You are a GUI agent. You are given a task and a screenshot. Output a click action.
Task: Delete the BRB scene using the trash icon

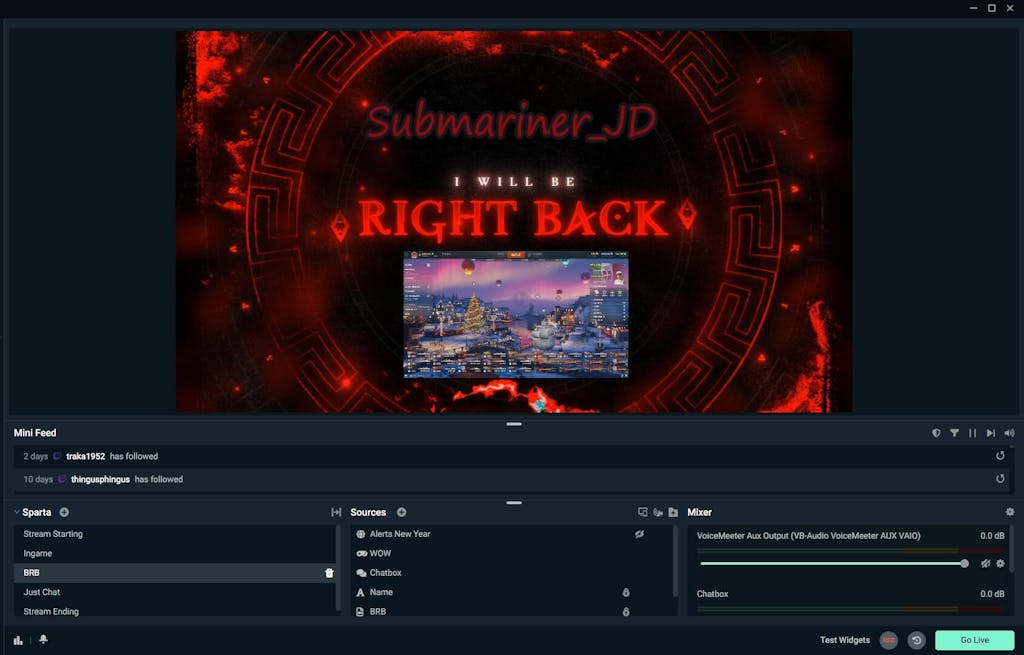[x=329, y=572]
